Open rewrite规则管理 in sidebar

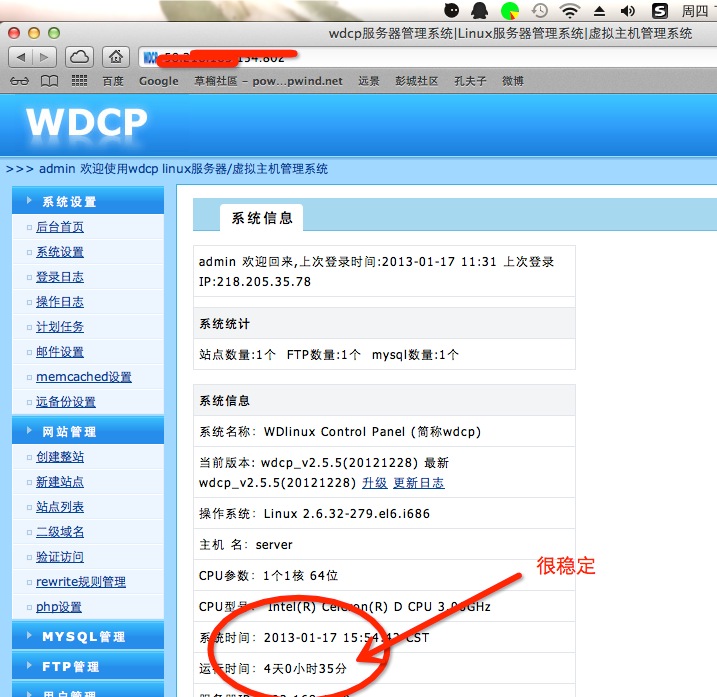tap(81, 582)
